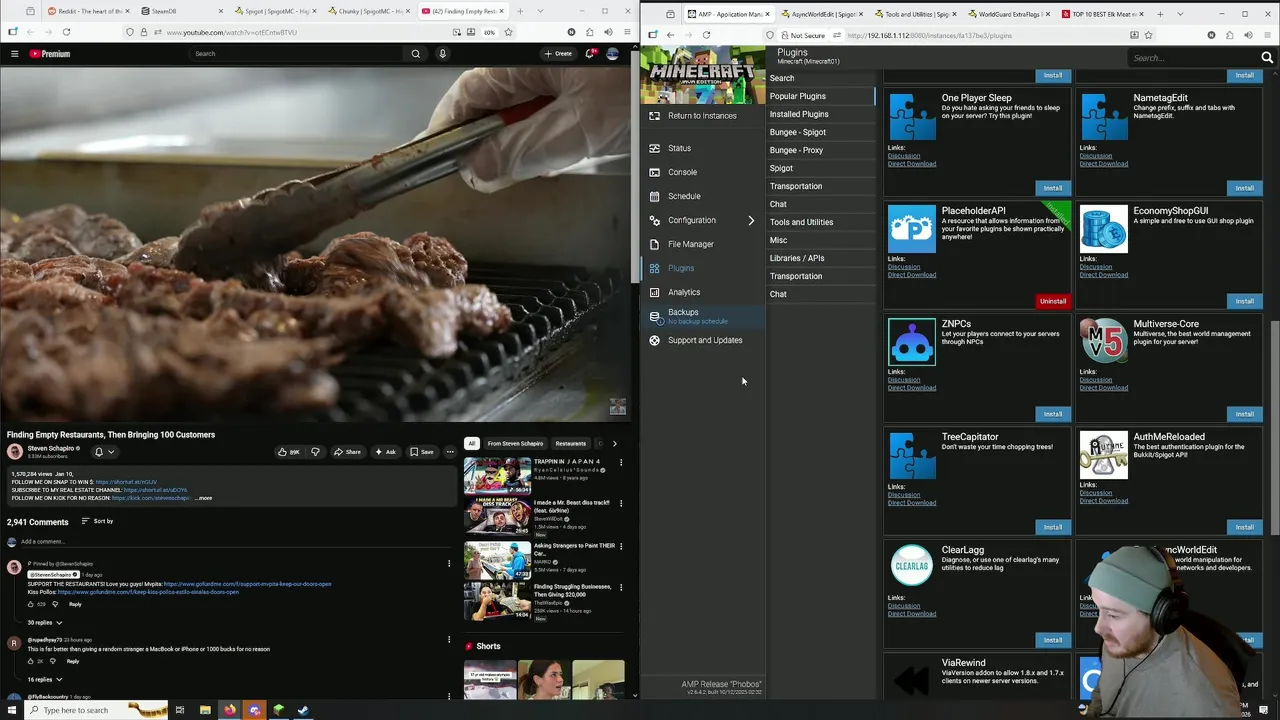Open options for TRAPPIN IN JAPAN 4 video
Viewport: 1280px width, 720px height.
tap(621, 463)
